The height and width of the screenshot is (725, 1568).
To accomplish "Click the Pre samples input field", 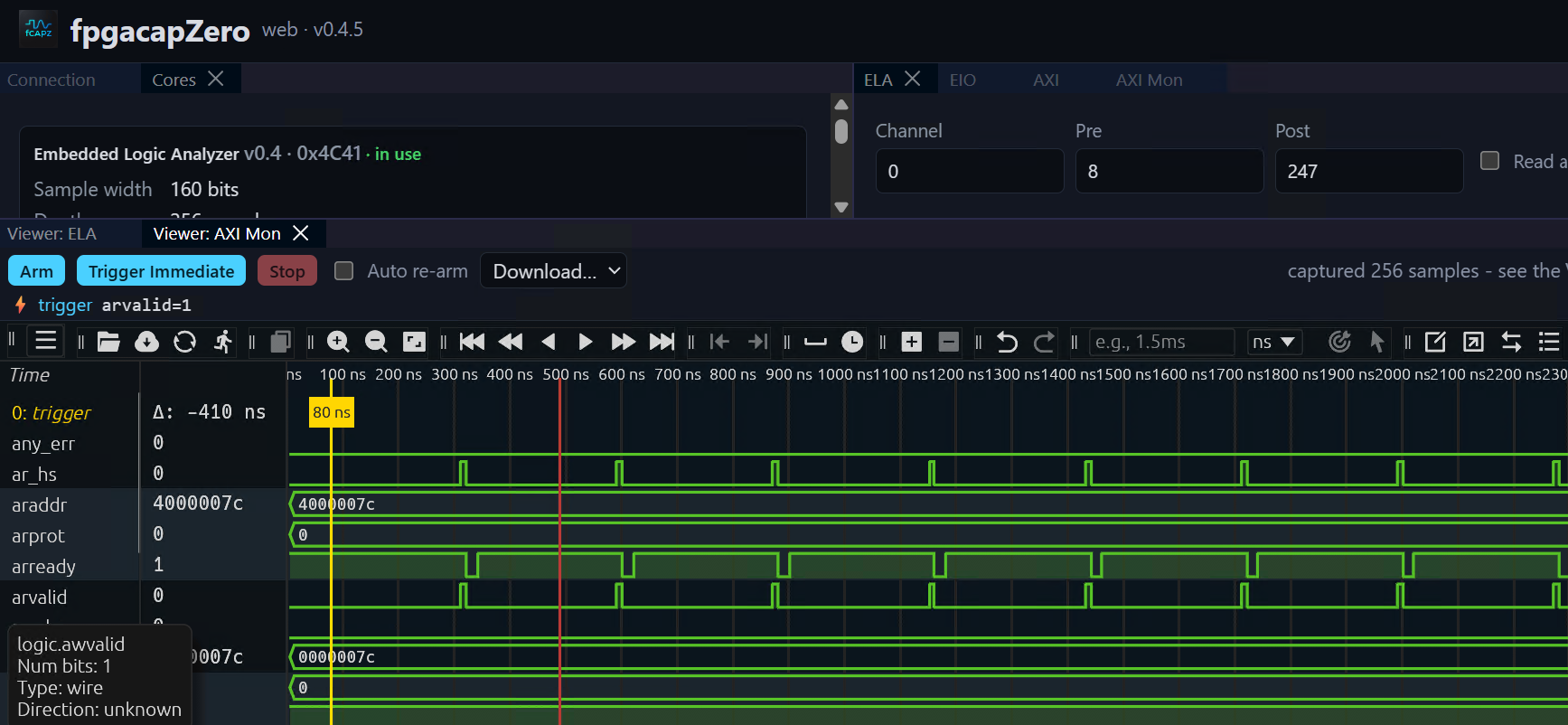I will coord(1169,171).
